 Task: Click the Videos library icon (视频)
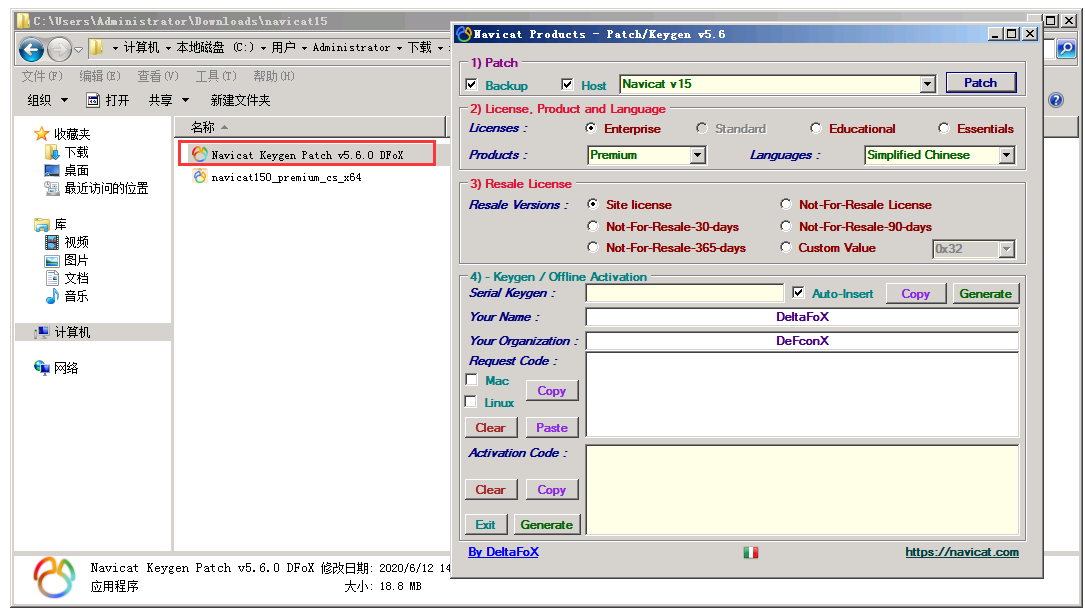(x=52, y=242)
